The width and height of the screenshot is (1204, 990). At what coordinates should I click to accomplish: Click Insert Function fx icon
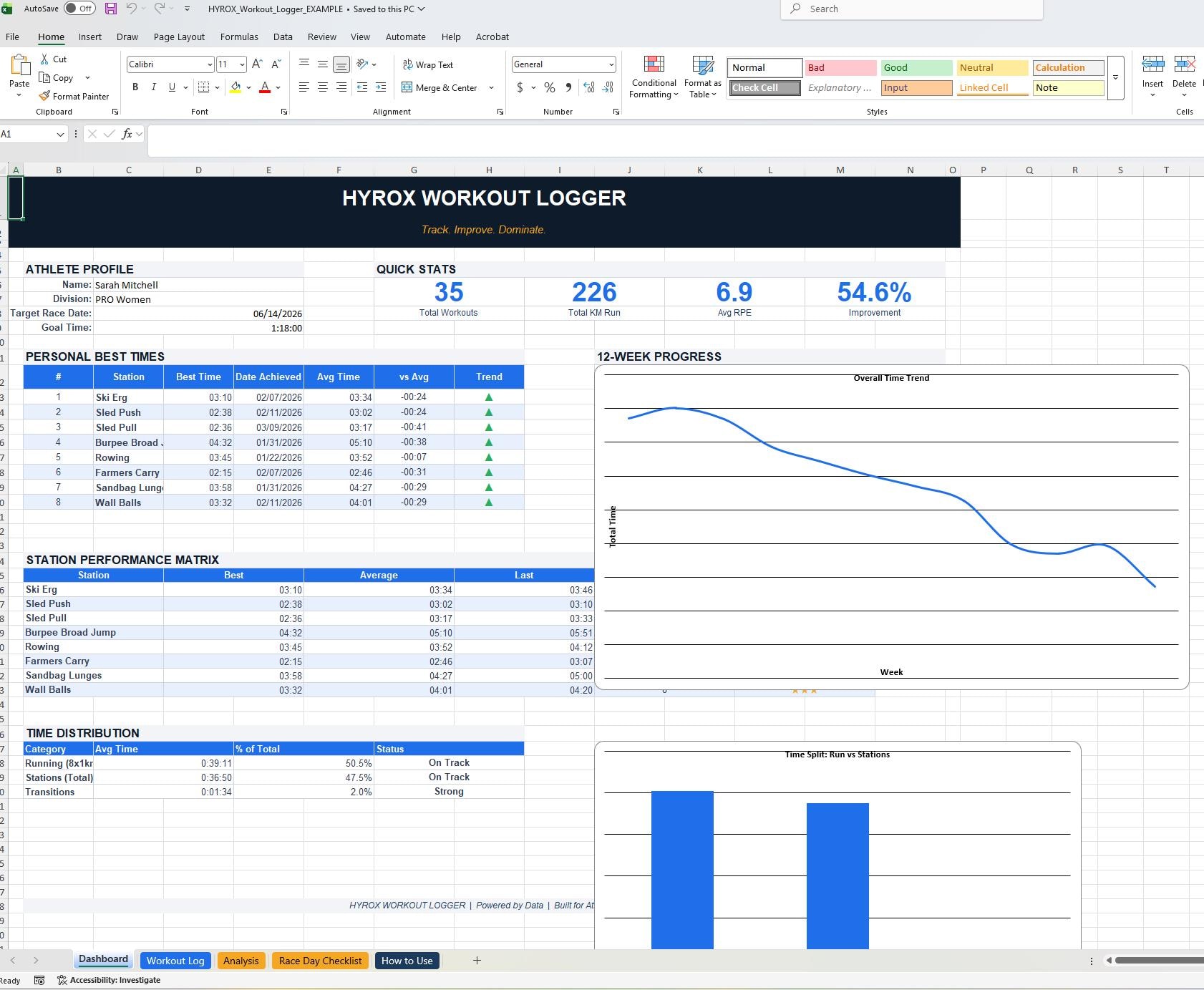[x=127, y=134]
